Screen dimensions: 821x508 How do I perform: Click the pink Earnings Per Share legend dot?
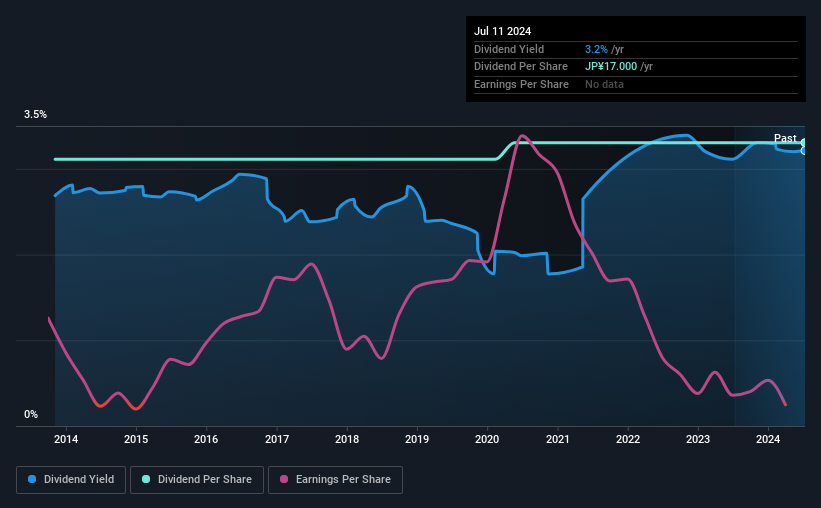(x=284, y=479)
